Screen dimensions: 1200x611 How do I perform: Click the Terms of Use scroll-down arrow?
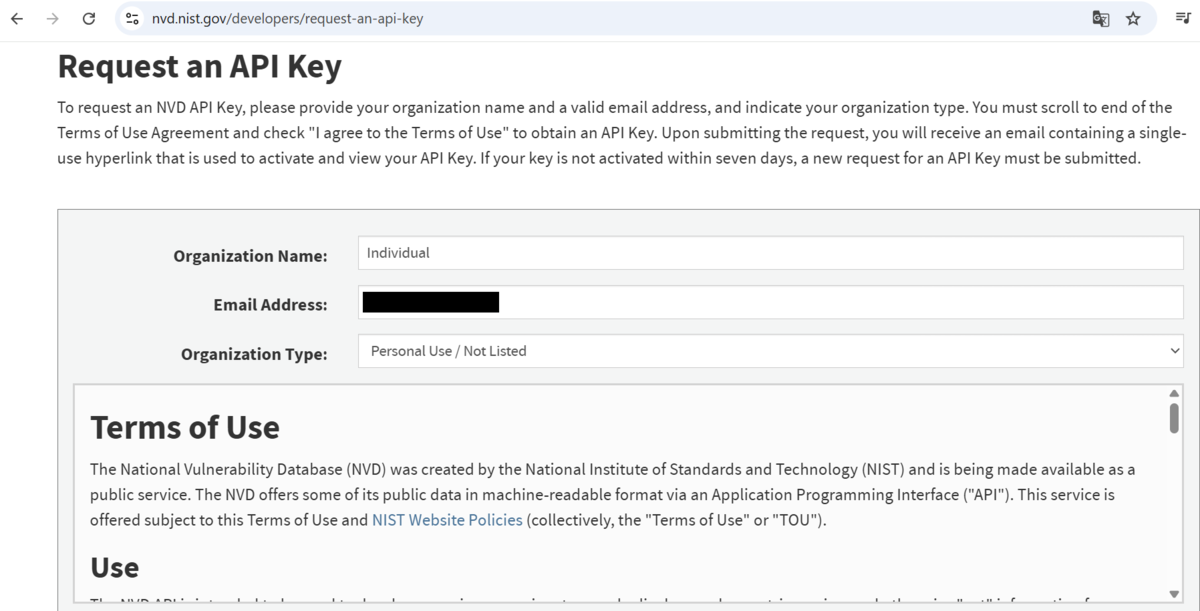coord(1174,595)
